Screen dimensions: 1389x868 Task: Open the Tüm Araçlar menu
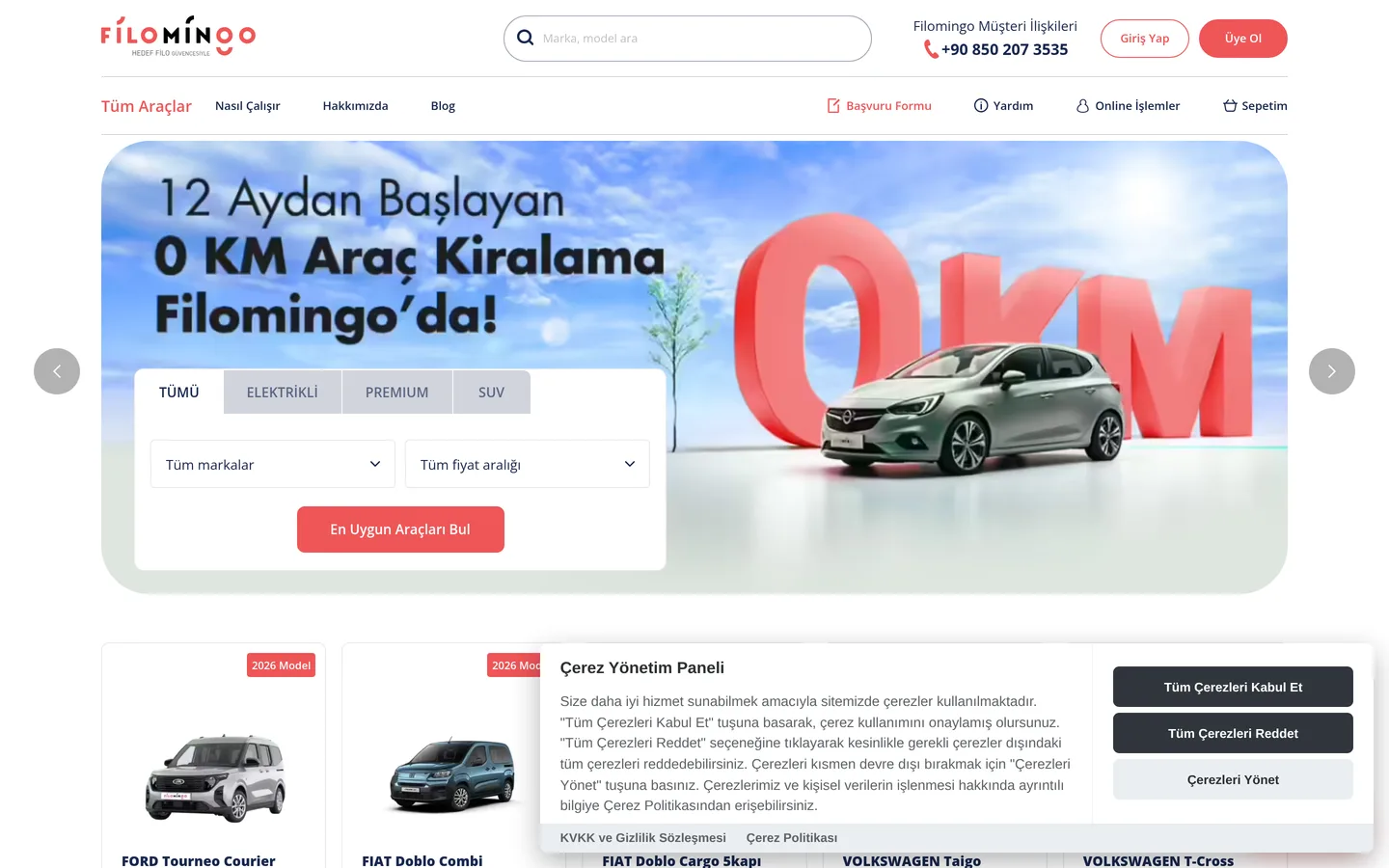tap(147, 106)
